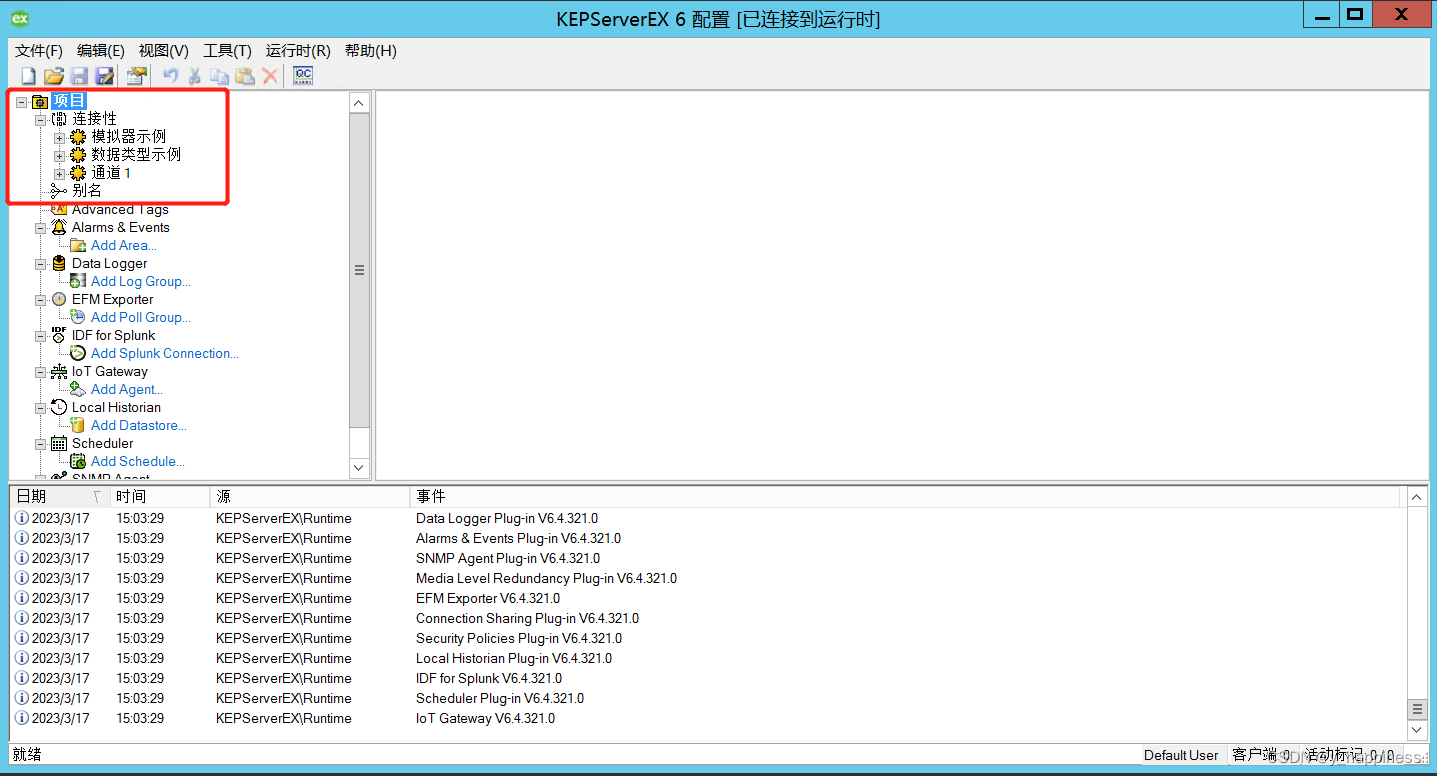Click the Alarms & Events bell icon
Viewport: 1437px width, 776px height.
coord(59,227)
